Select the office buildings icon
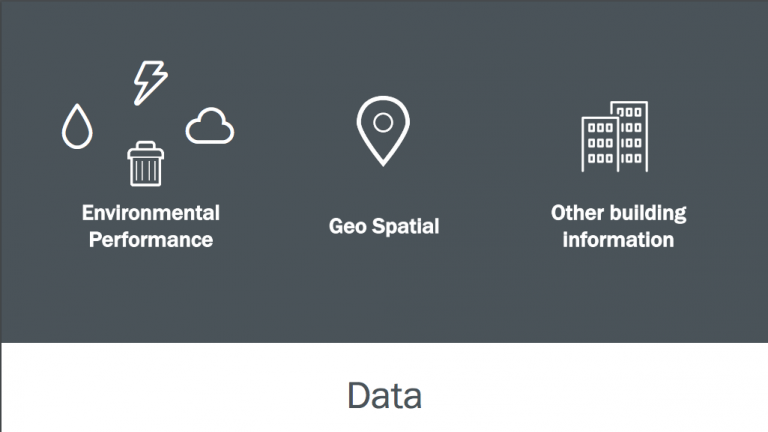Screen dimensions: 768x432 [615, 137]
